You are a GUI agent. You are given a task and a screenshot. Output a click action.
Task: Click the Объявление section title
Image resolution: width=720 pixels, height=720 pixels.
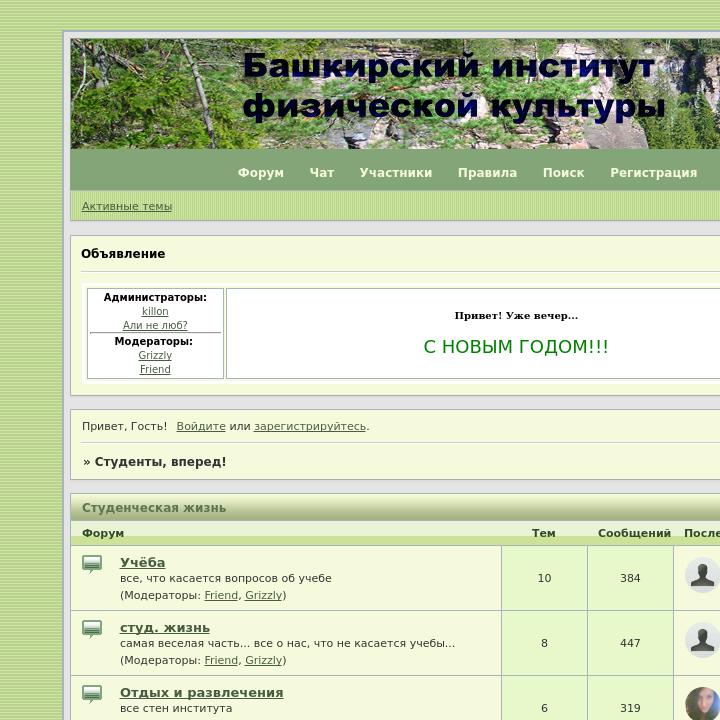tap(123, 254)
